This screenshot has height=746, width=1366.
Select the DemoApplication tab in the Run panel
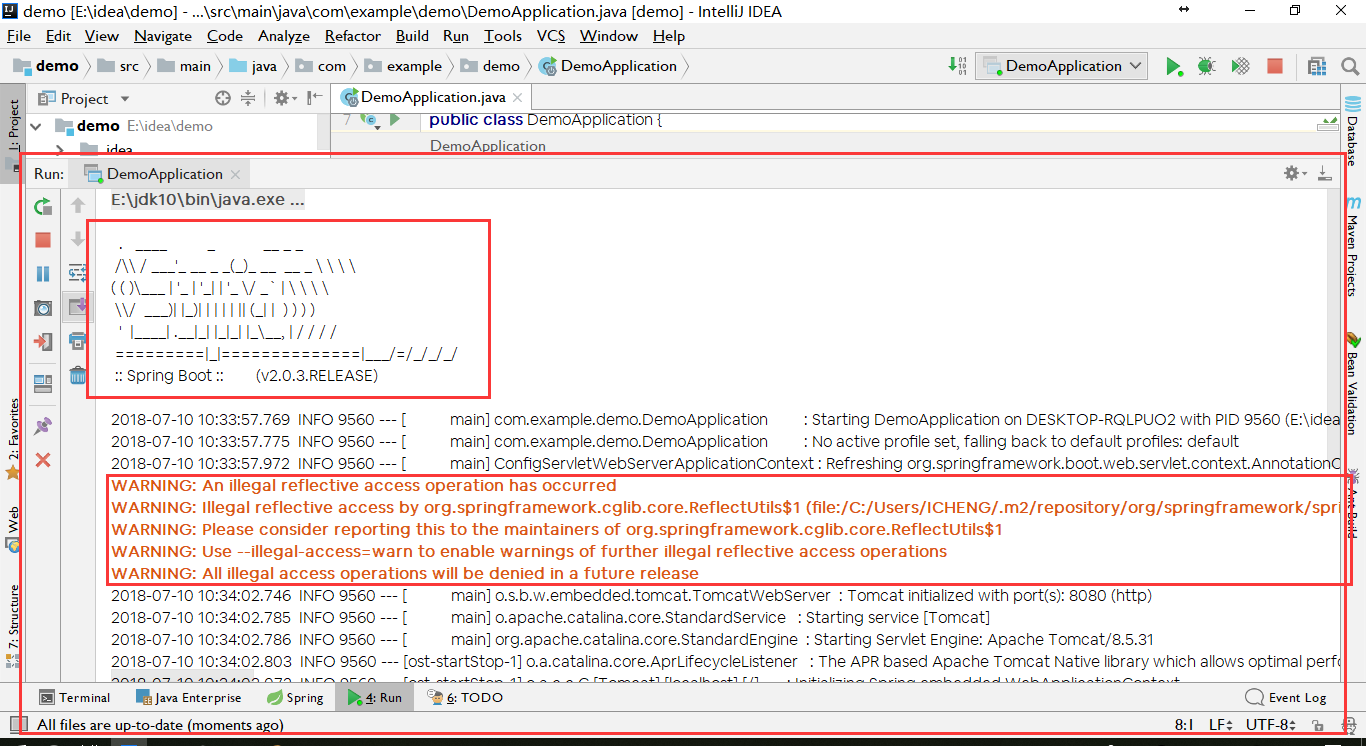158,173
